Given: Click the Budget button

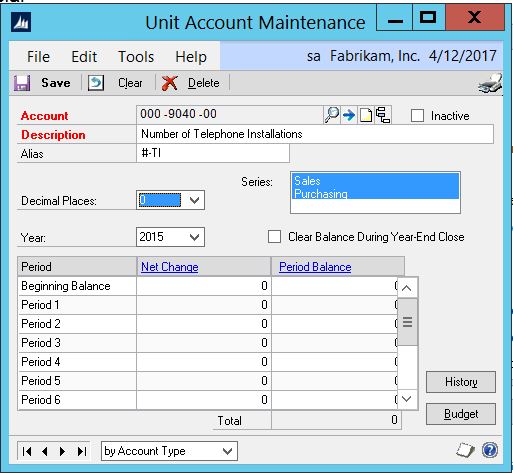Looking at the screenshot, I should (461, 414).
